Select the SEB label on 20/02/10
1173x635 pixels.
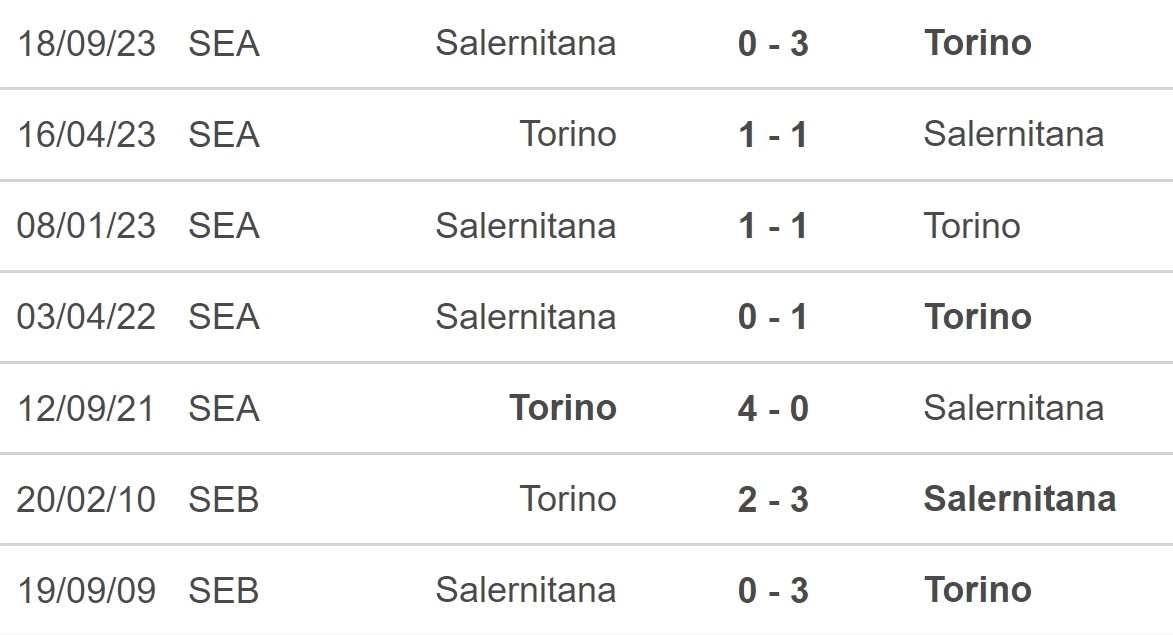224,500
